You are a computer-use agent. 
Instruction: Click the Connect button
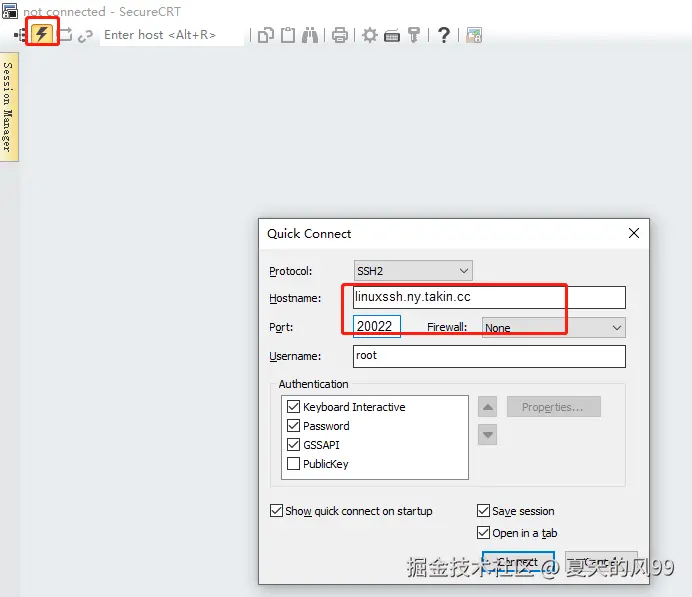pos(518,562)
